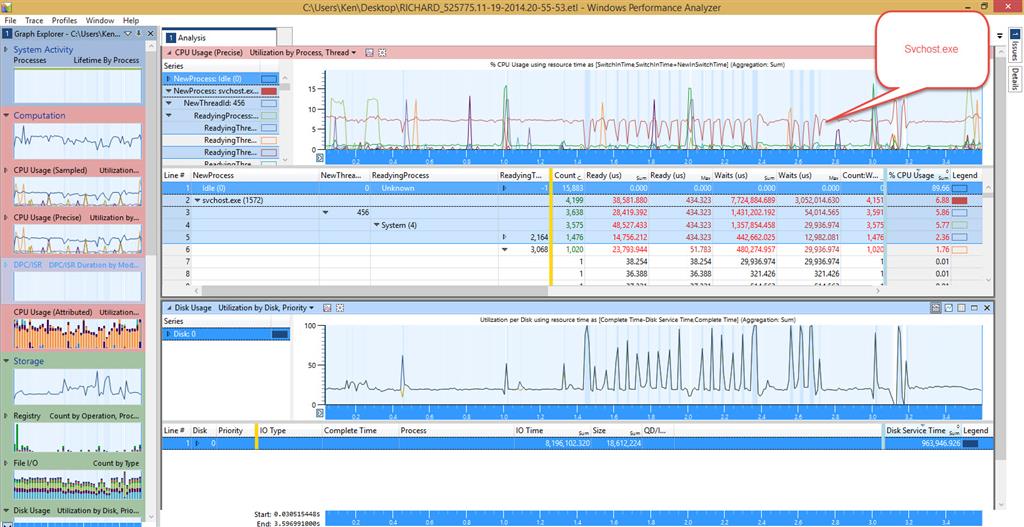
Task: Select the File I/O thumbnail graph
Action: point(77,485)
